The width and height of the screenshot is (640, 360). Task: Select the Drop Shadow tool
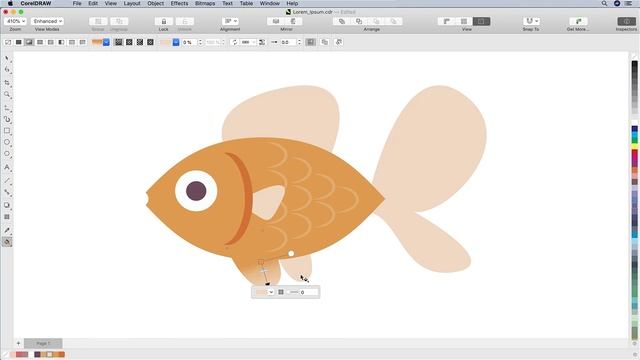click(x=7, y=205)
